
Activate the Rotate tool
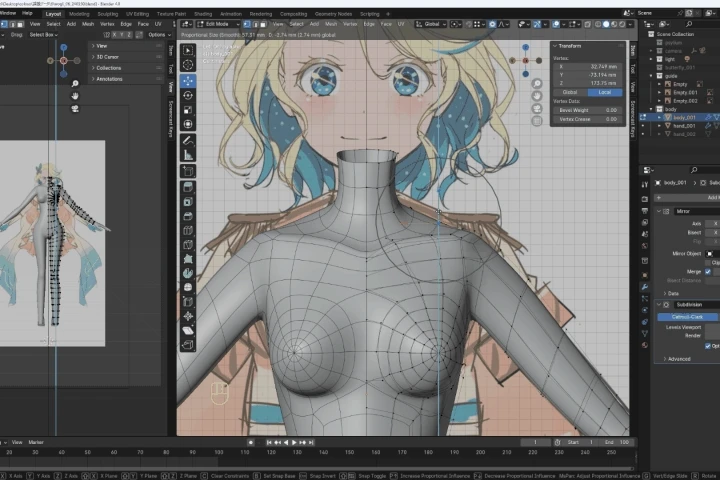coord(188,95)
